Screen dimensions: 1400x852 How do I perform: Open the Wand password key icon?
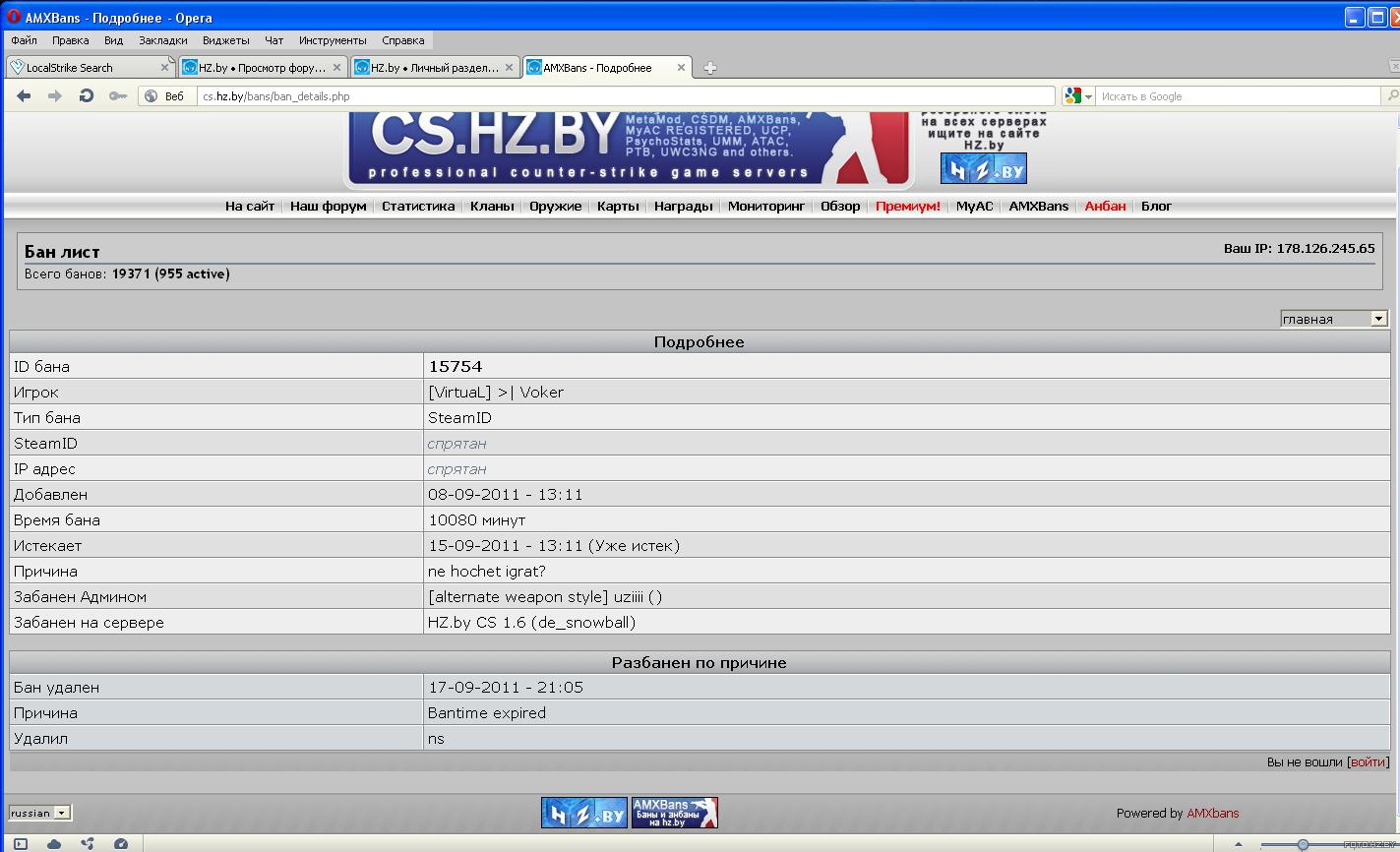pyautogui.click(x=118, y=95)
